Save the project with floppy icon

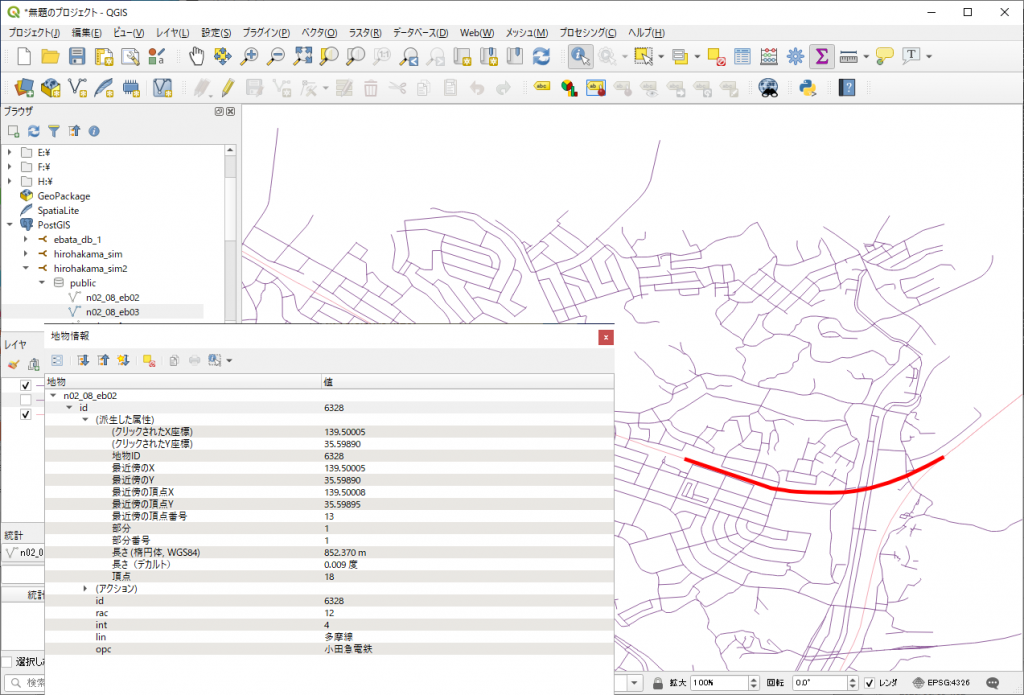[77, 56]
